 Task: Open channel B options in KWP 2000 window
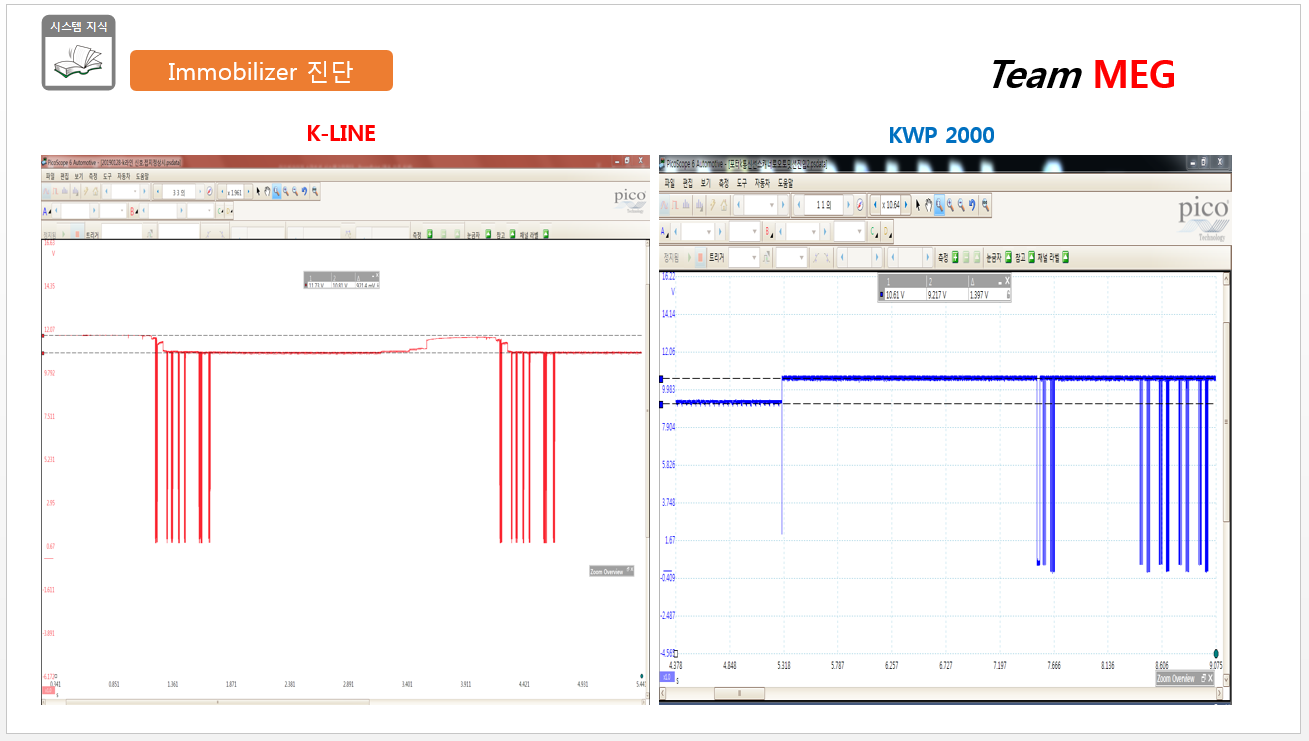(767, 232)
